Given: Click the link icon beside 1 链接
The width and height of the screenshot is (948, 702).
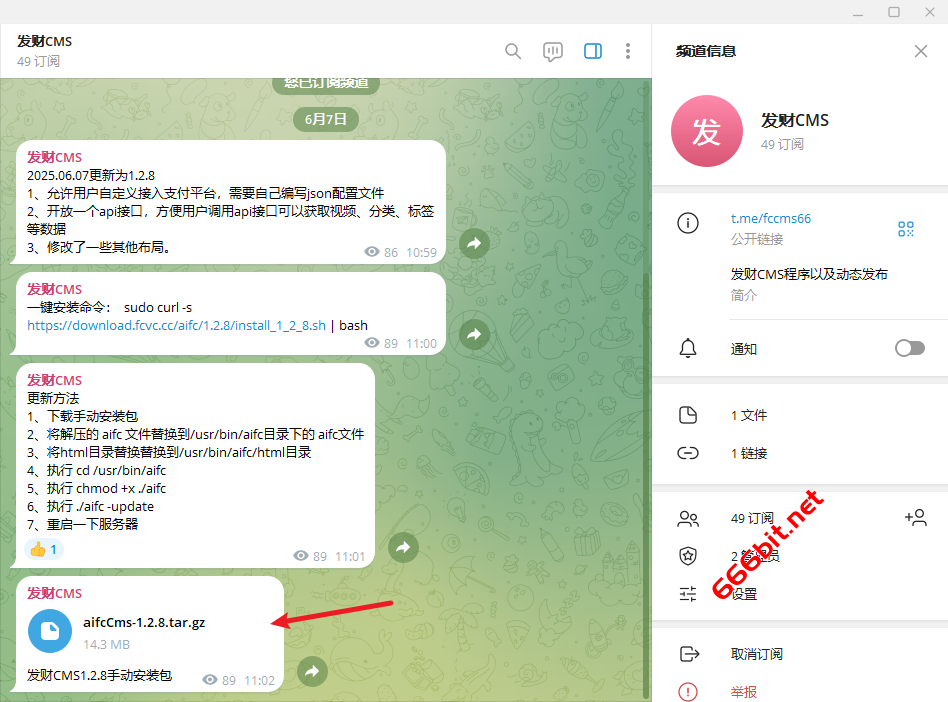Looking at the screenshot, I should (688, 453).
